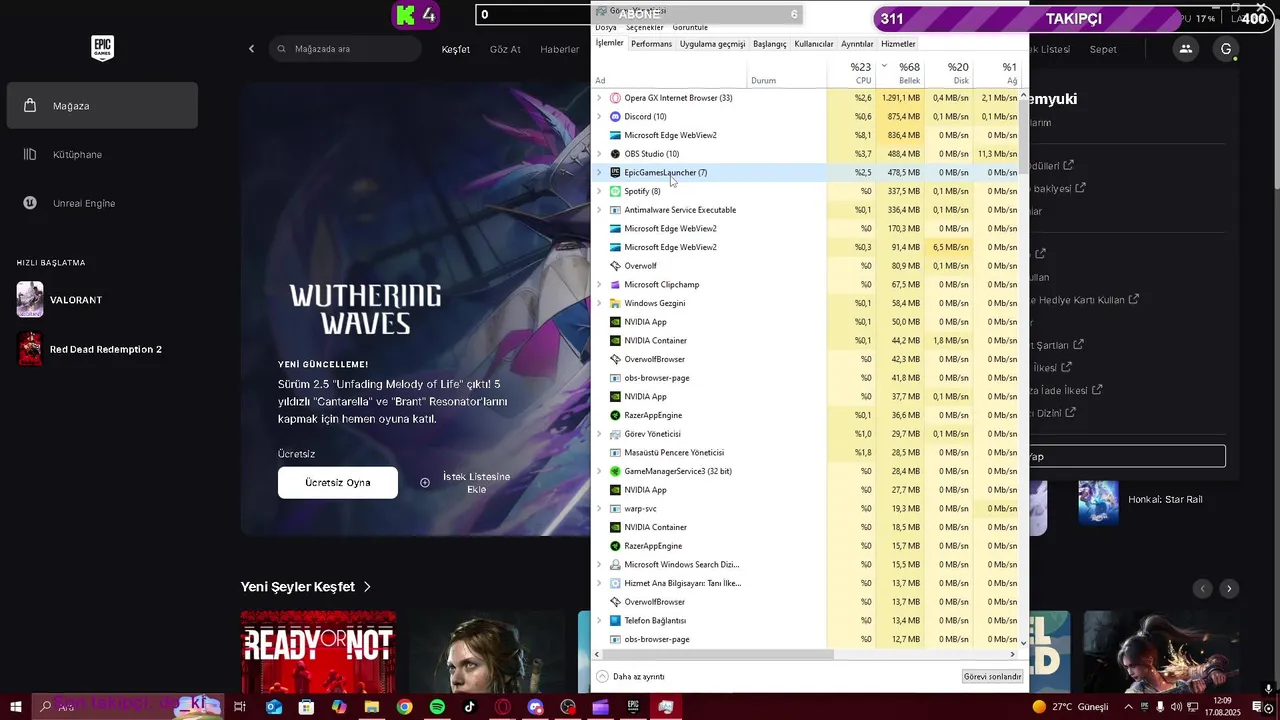Image resolution: width=1280 pixels, height=720 pixels.
Task: Switch to the Performans tab
Action: pos(651,44)
